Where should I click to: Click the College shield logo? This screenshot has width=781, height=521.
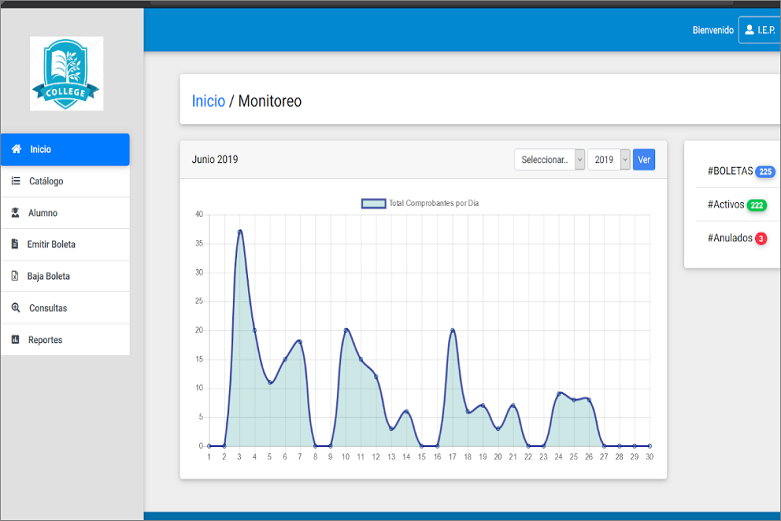(66, 73)
